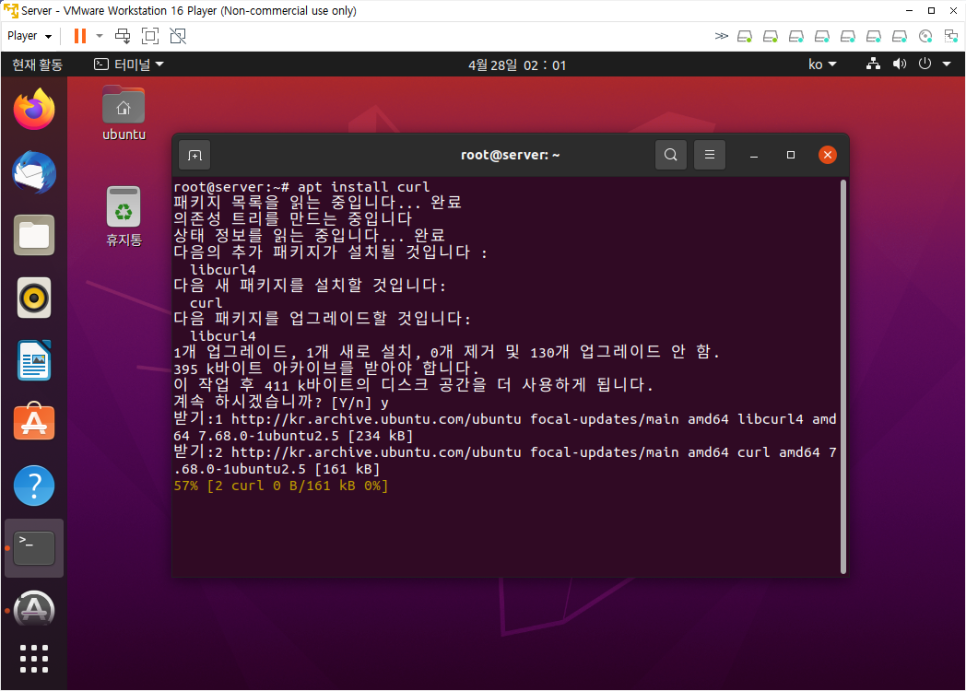Open the ubuntu home folder on desktop
Image resolution: width=966 pixels, height=691 pixels.
(x=124, y=114)
